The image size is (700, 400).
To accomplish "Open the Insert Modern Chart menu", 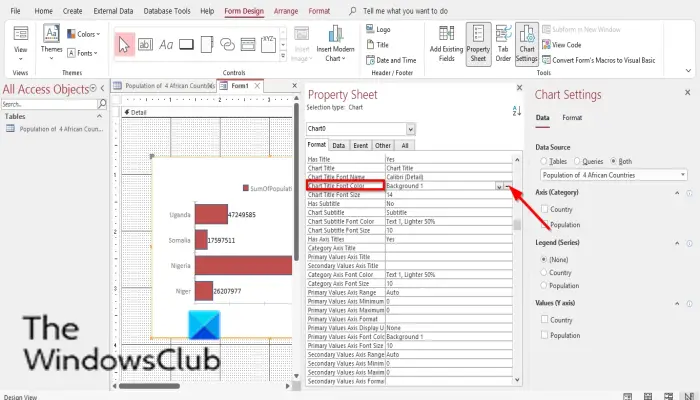I will [x=335, y=43].
